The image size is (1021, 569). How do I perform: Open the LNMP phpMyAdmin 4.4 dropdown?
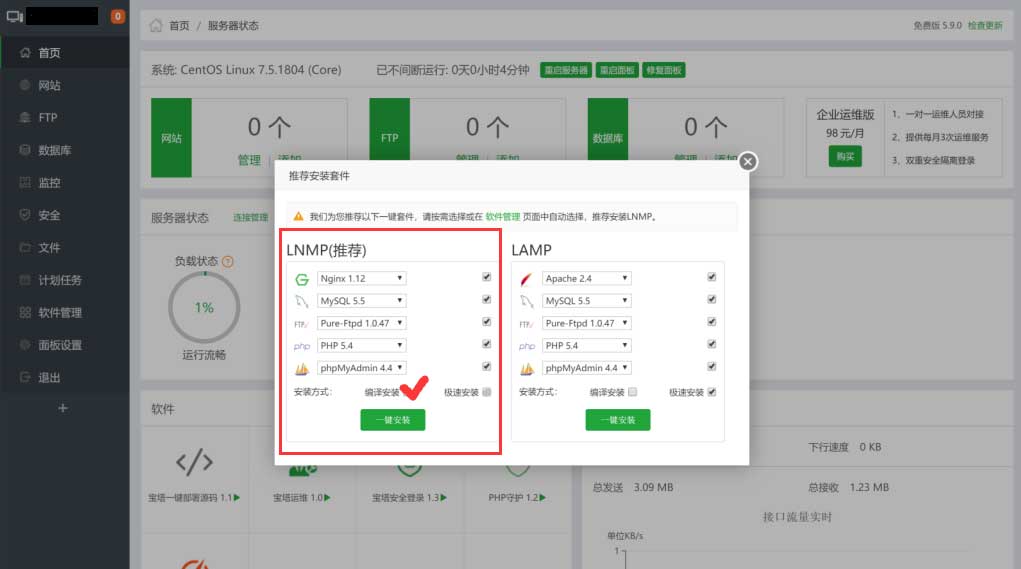(x=361, y=368)
